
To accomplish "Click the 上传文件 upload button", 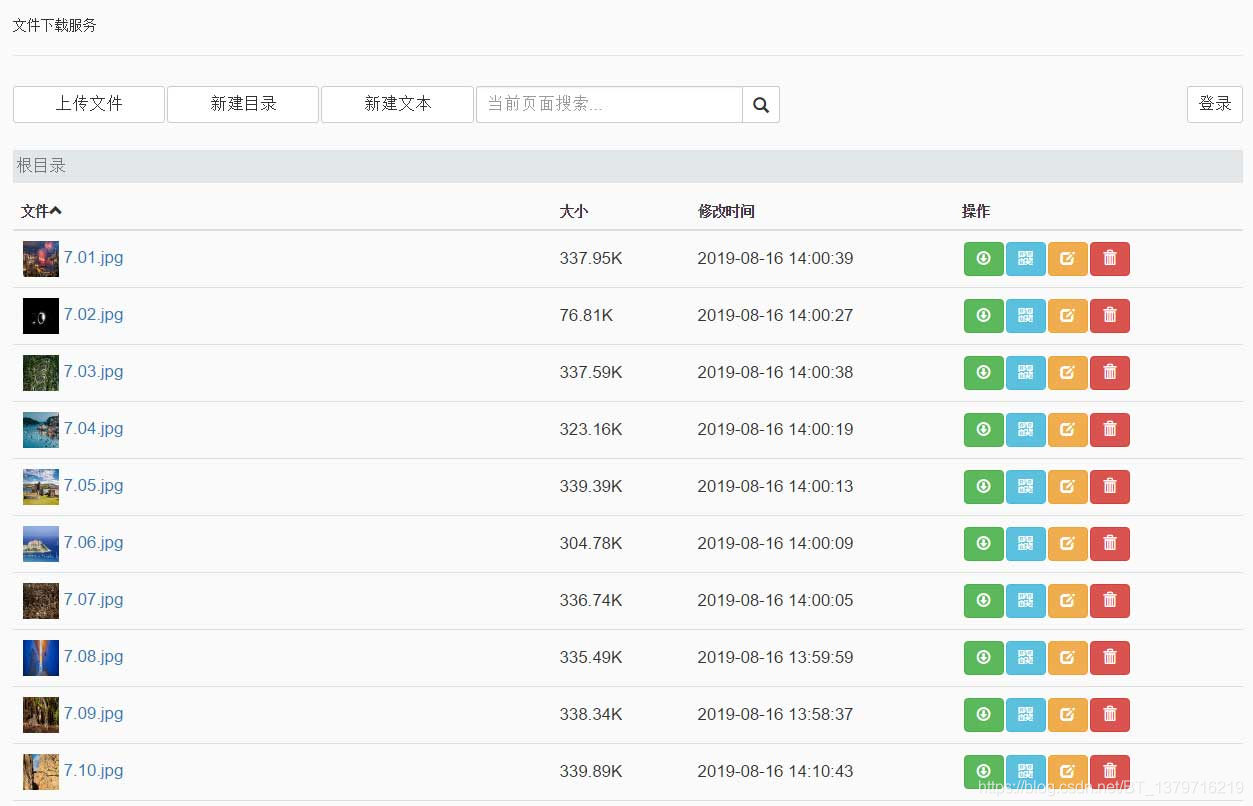I will tap(88, 104).
